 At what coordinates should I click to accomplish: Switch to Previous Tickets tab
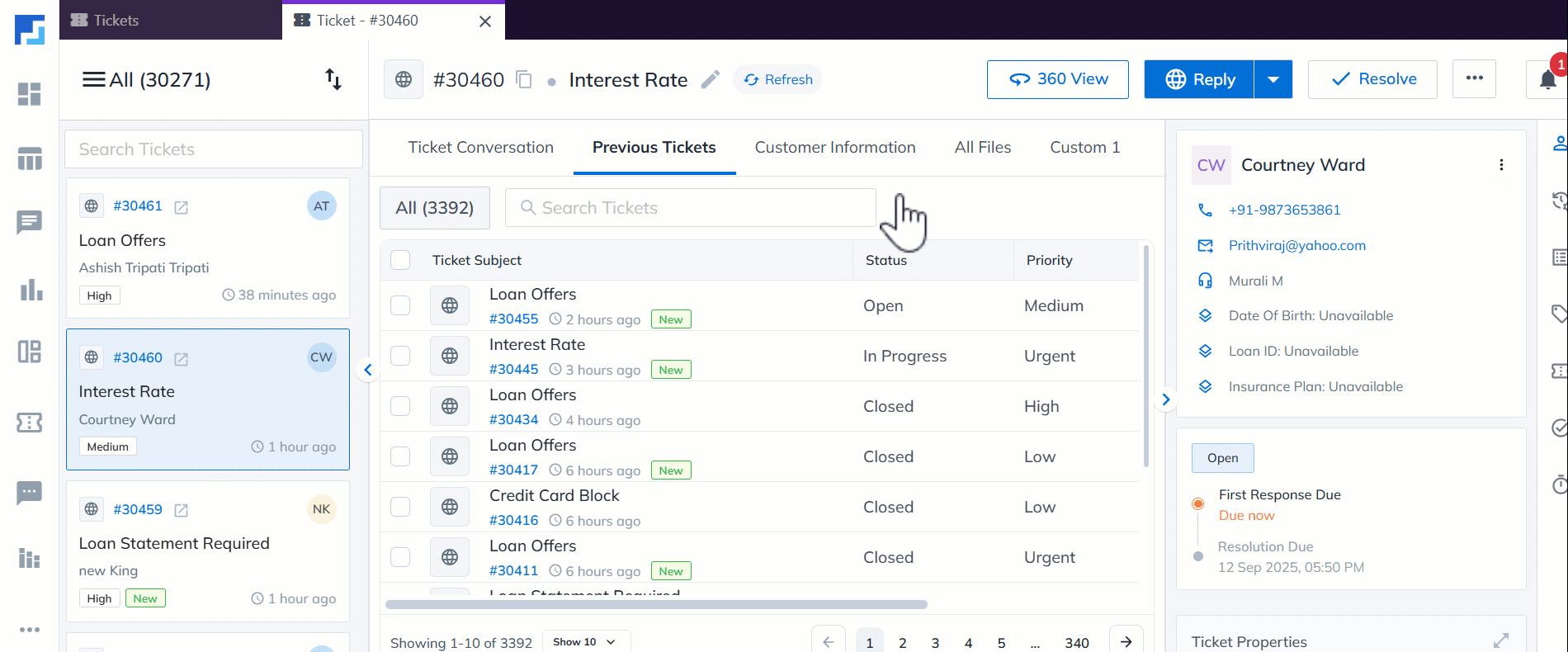point(654,147)
